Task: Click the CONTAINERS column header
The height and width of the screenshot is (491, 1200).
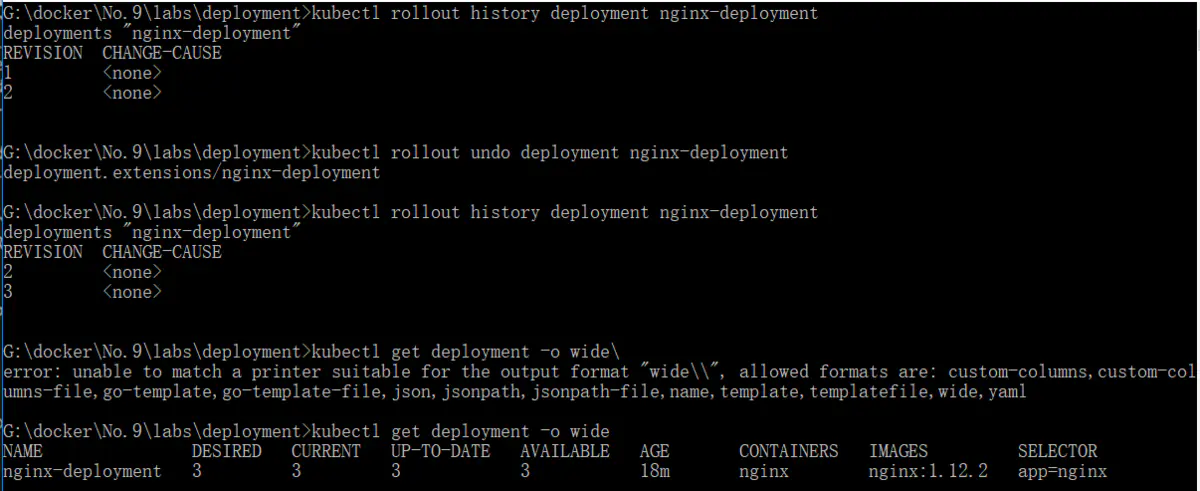Action: (788, 451)
